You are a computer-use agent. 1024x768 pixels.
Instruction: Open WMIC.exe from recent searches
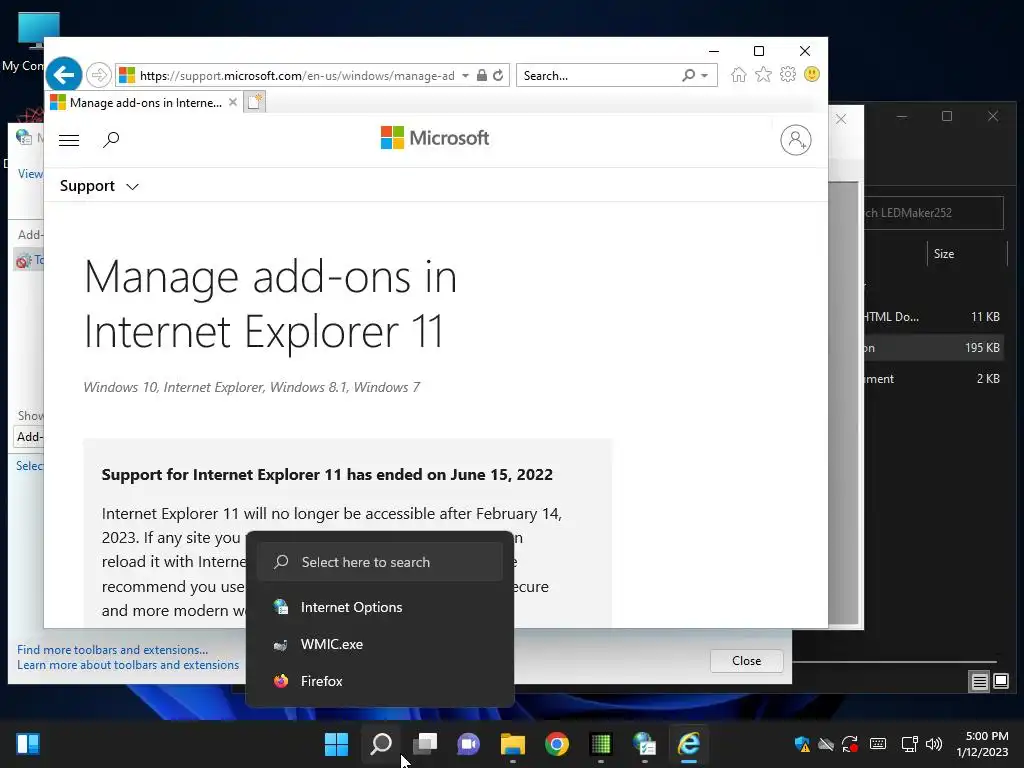380,645
